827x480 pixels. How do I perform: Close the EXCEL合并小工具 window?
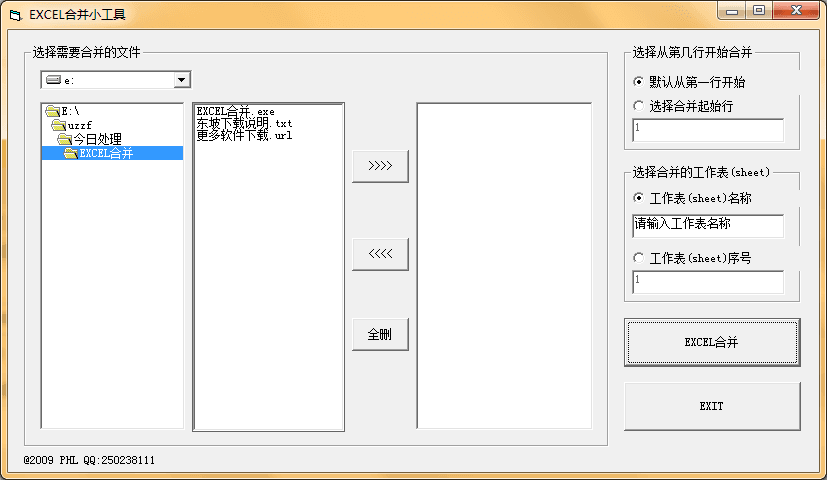click(796, 11)
